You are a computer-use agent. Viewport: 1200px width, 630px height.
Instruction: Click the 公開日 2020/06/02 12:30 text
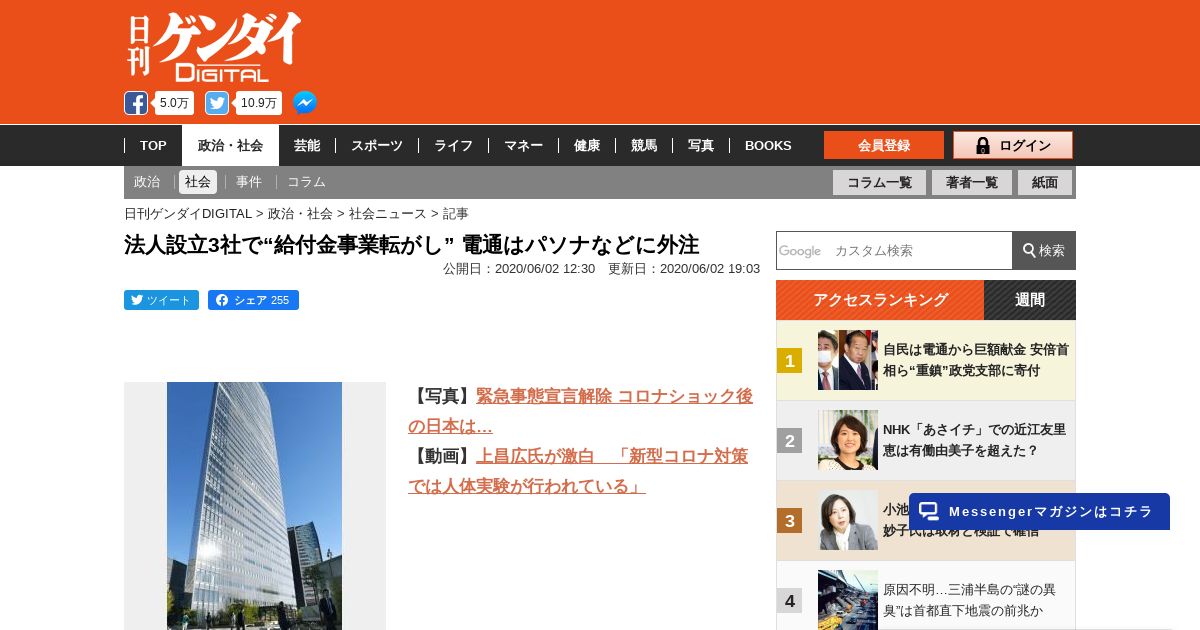[519, 269]
